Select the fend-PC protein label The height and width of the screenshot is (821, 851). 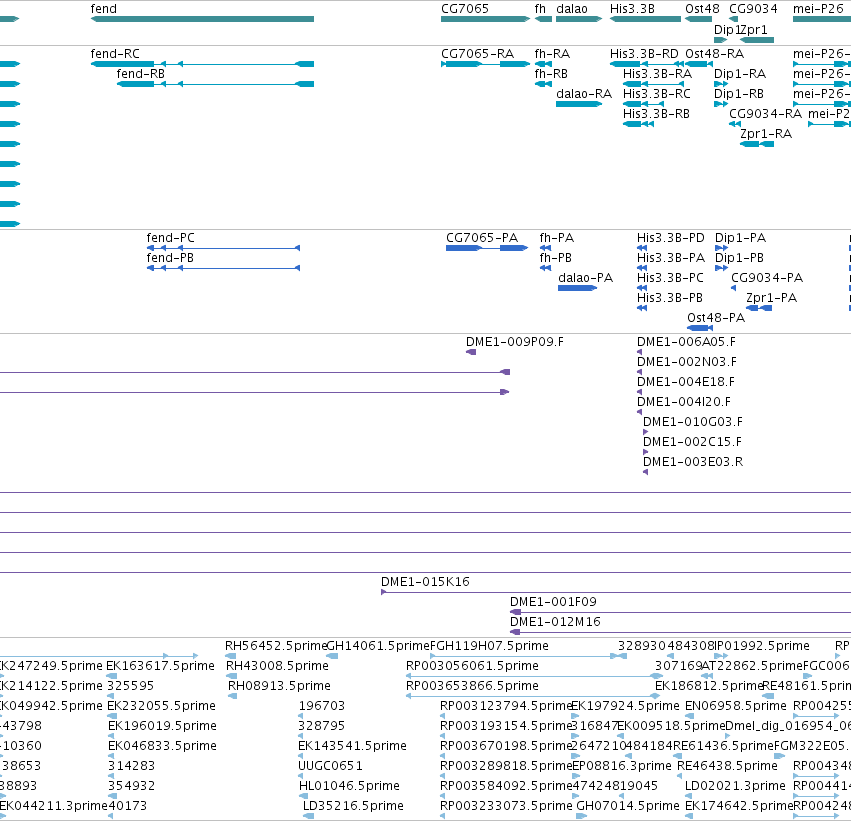[170, 238]
